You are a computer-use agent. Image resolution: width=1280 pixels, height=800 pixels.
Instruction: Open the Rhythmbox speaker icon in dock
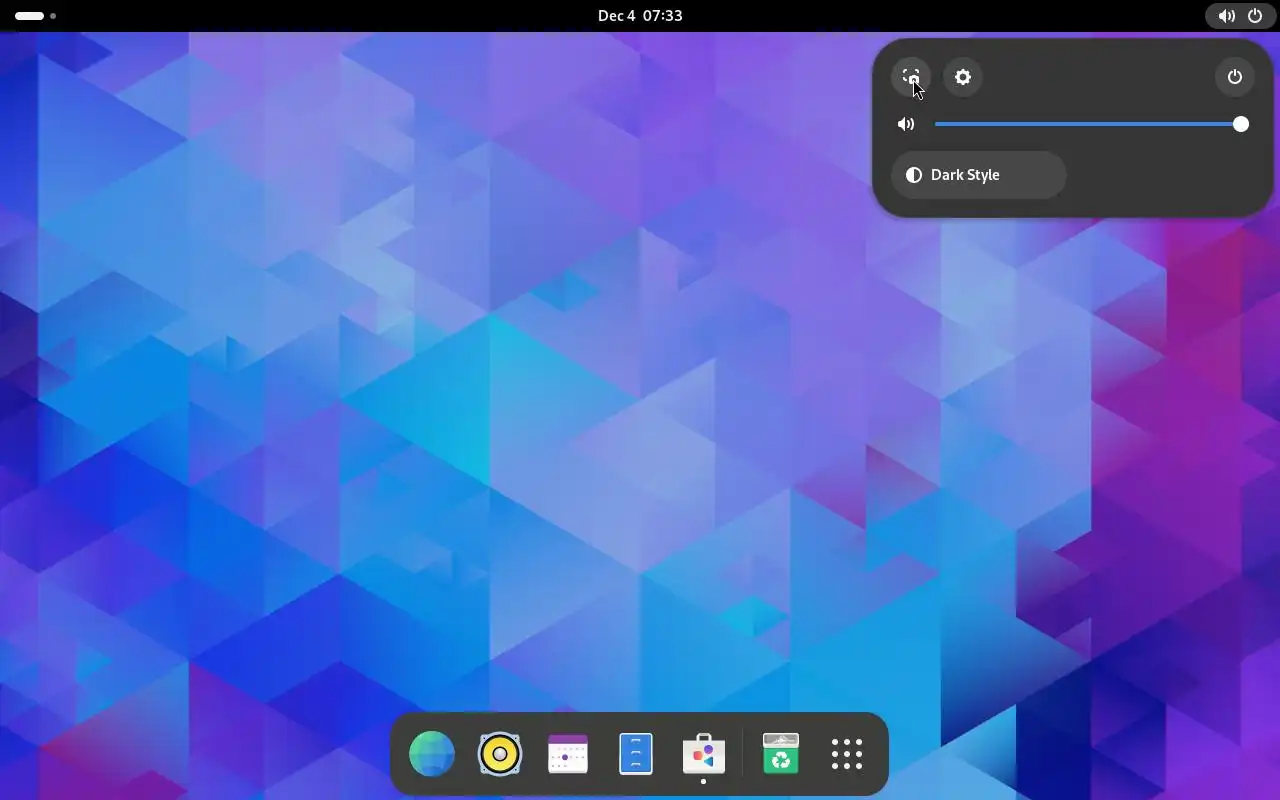tap(500, 754)
